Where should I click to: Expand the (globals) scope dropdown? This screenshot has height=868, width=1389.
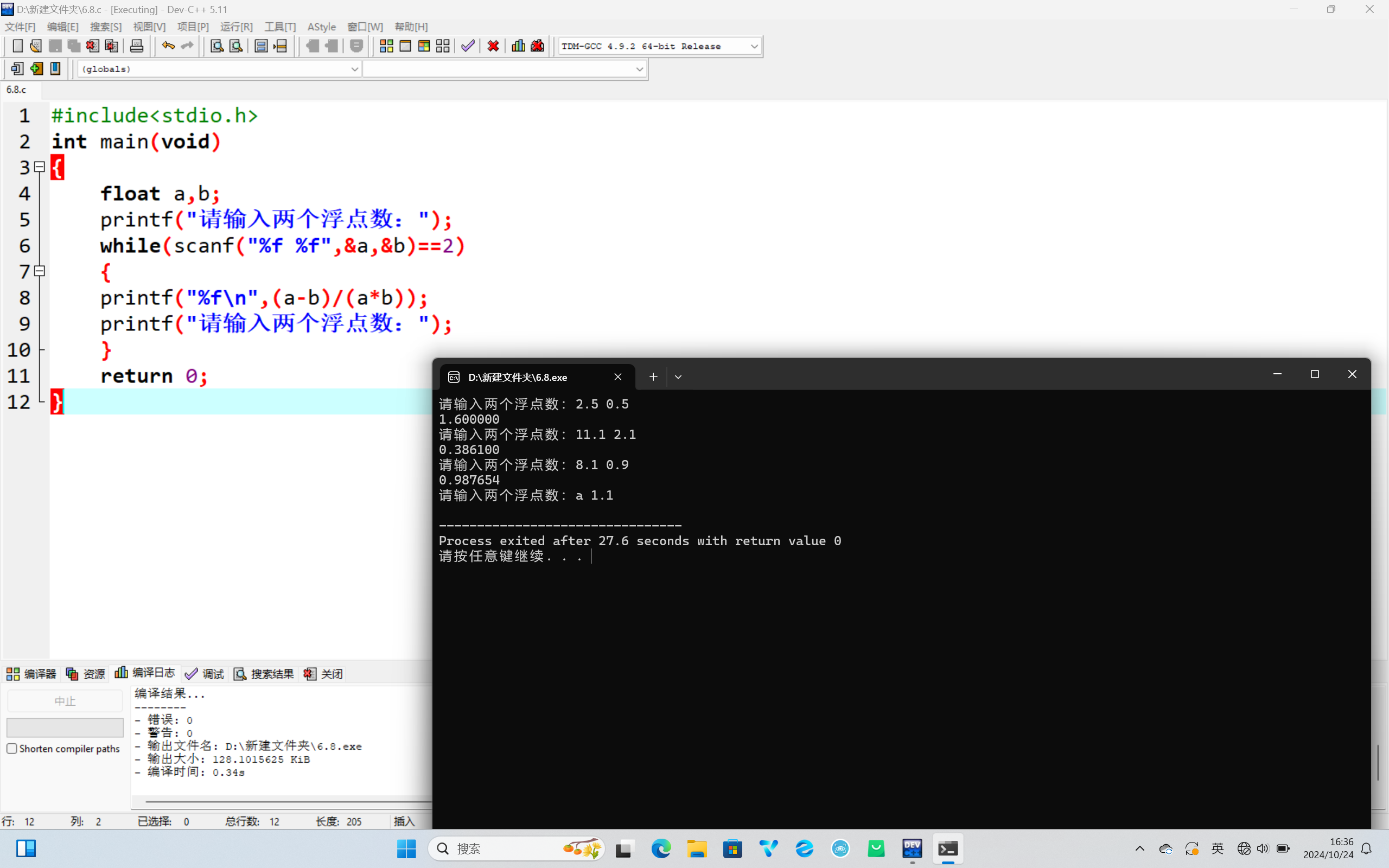354,69
